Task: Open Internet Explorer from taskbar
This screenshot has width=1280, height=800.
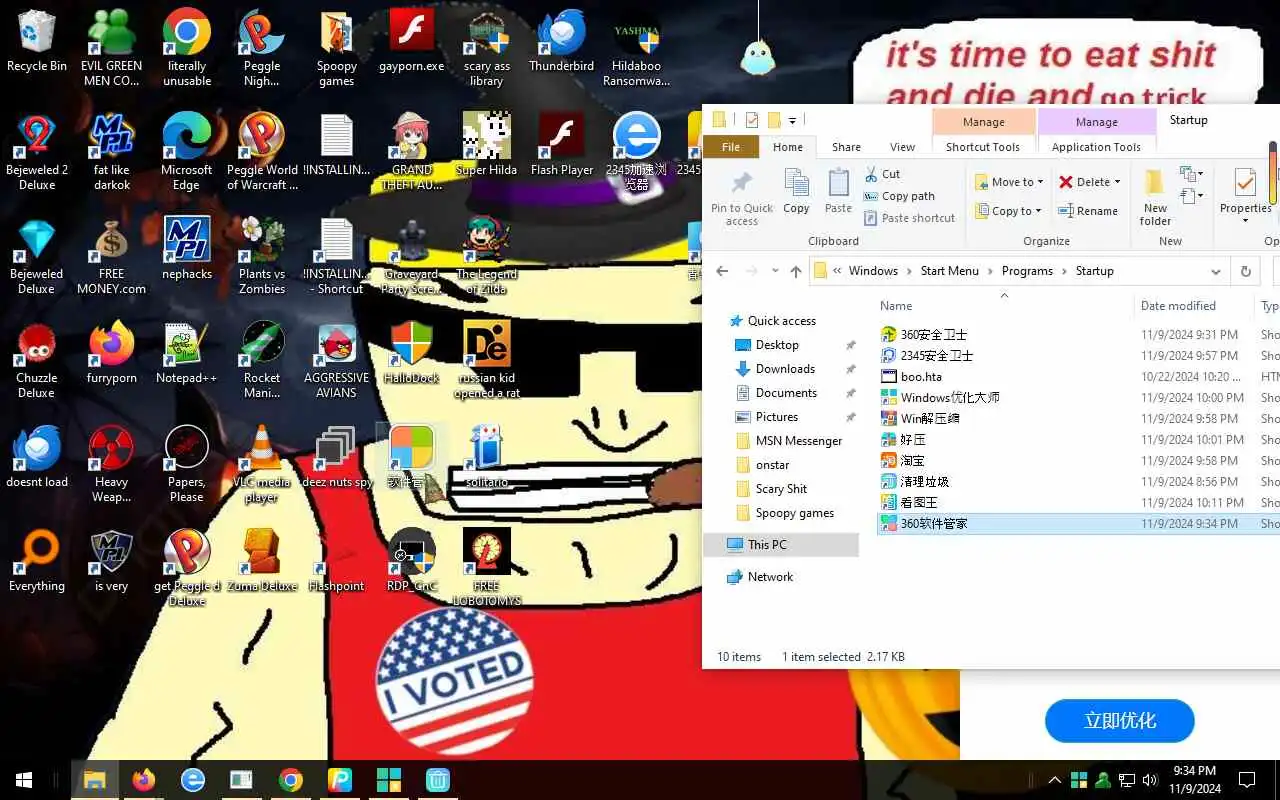Action: (x=193, y=780)
